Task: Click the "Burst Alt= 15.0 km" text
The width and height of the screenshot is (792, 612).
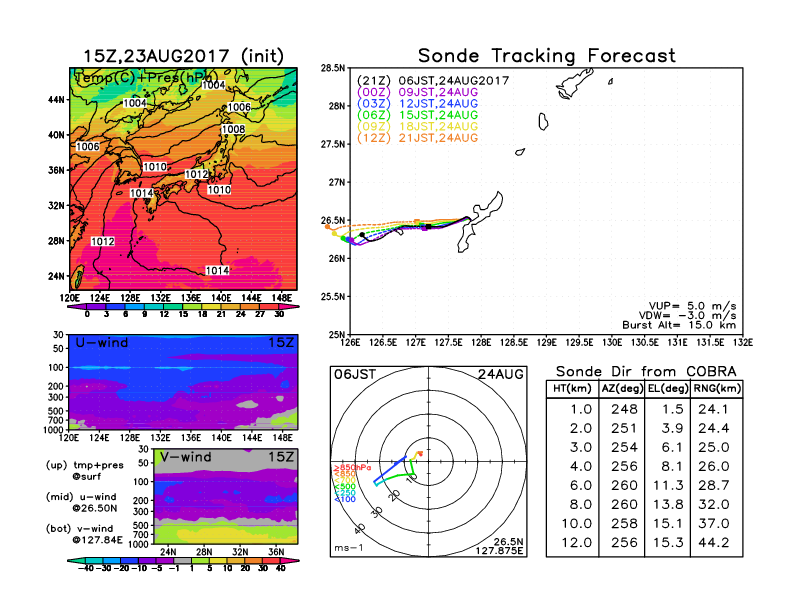Action: [x=679, y=325]
